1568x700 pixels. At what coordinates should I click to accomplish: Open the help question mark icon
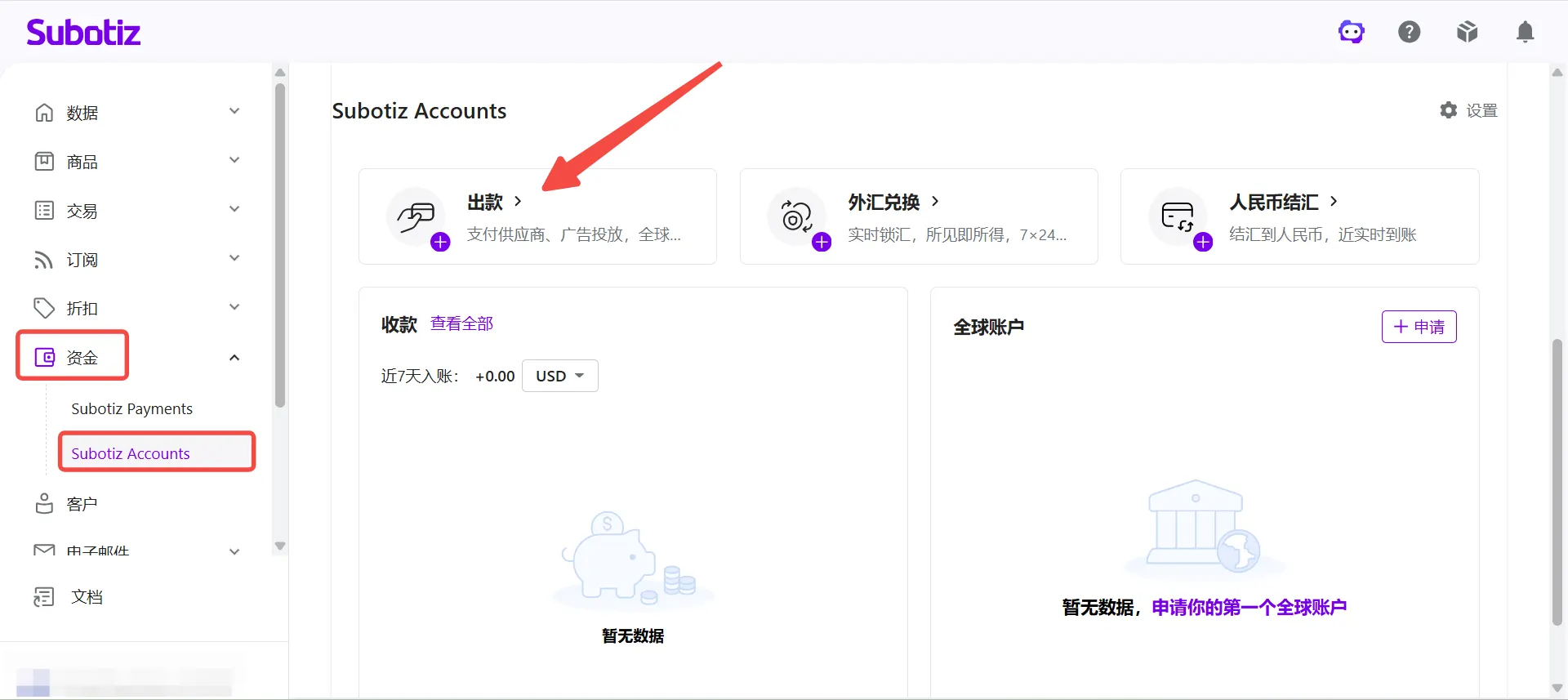1410,32
